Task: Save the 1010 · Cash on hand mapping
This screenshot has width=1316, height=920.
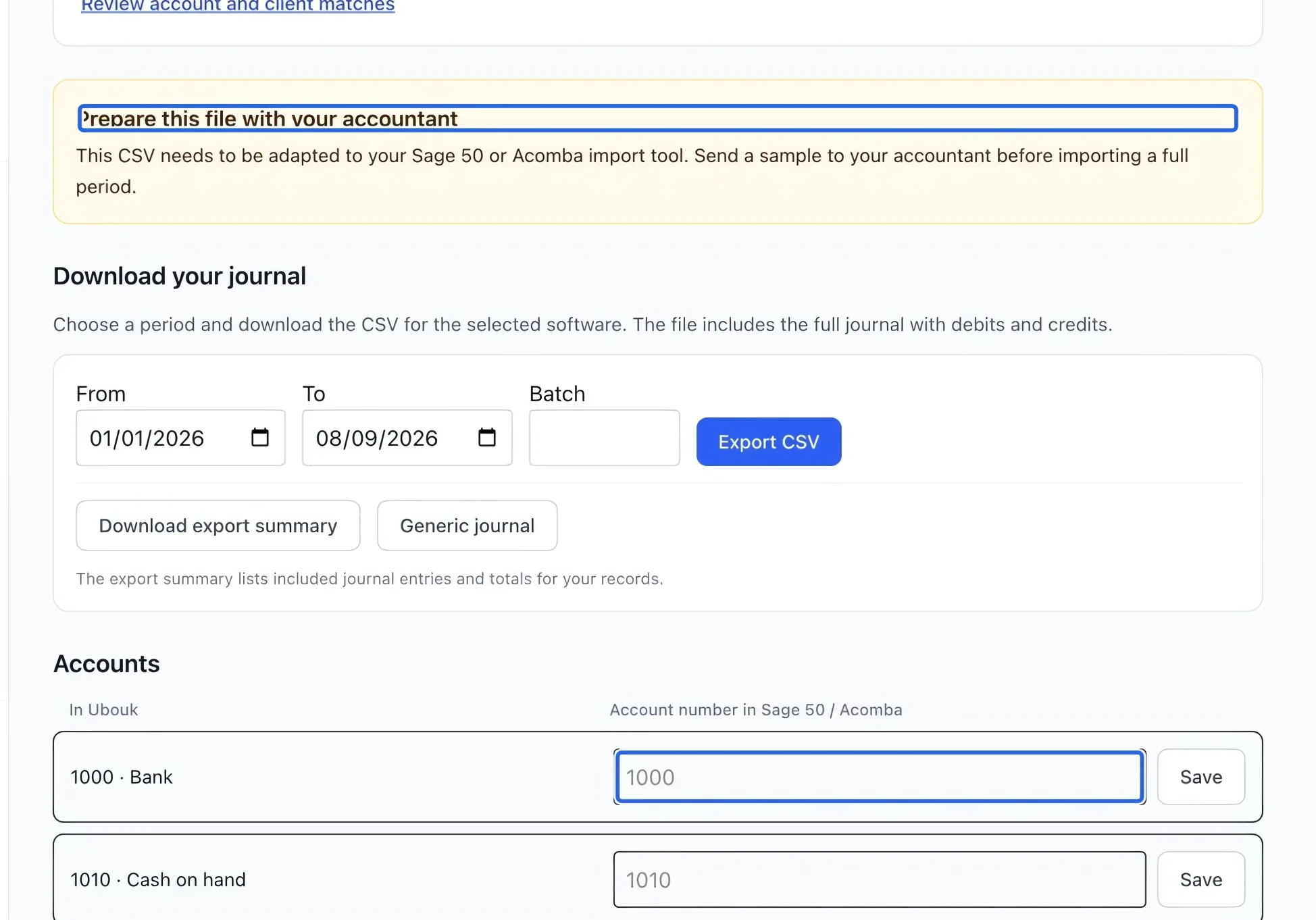Action: coord(1201,879)
